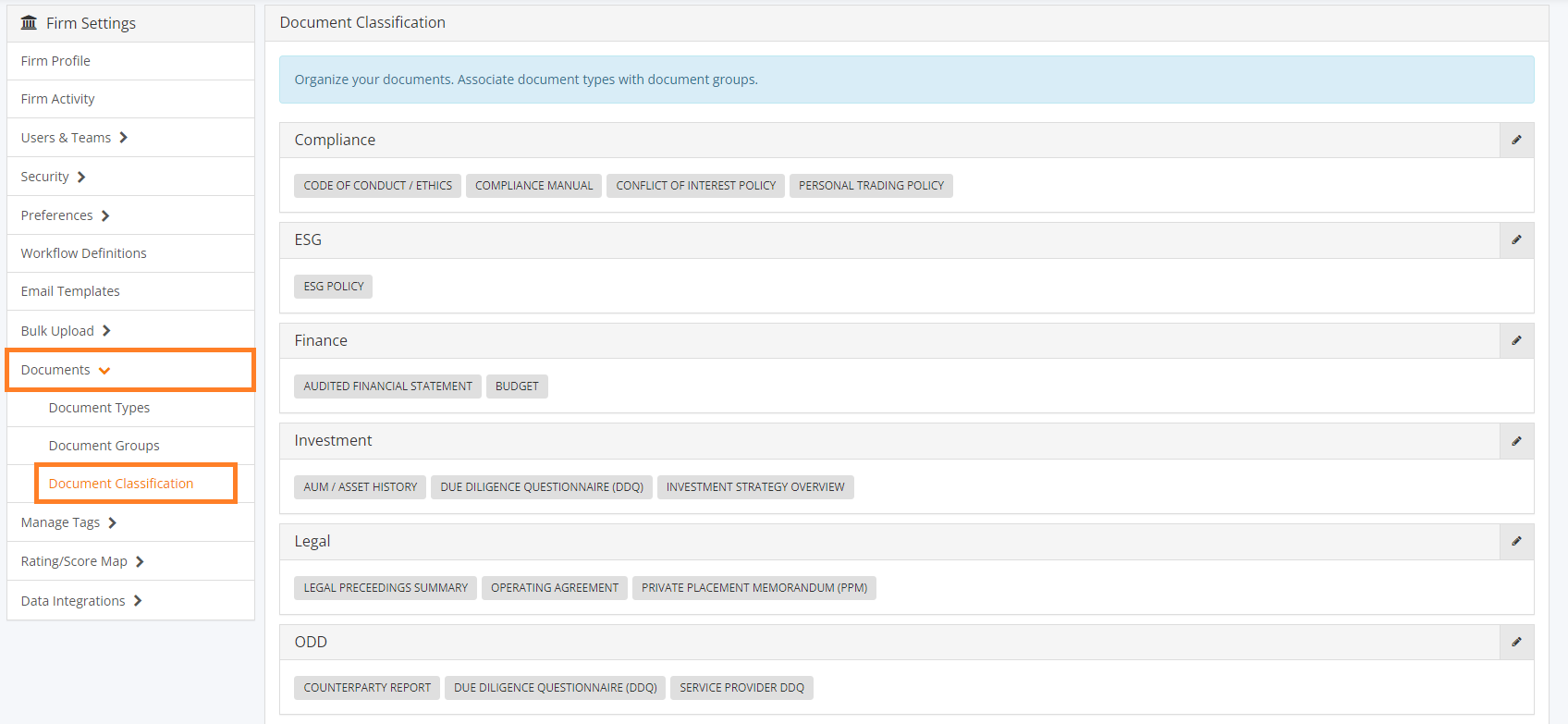This screenshot has height=724, width=1568.
Task: Expand the Users & Teams chevron
Action: pos(123,138)
